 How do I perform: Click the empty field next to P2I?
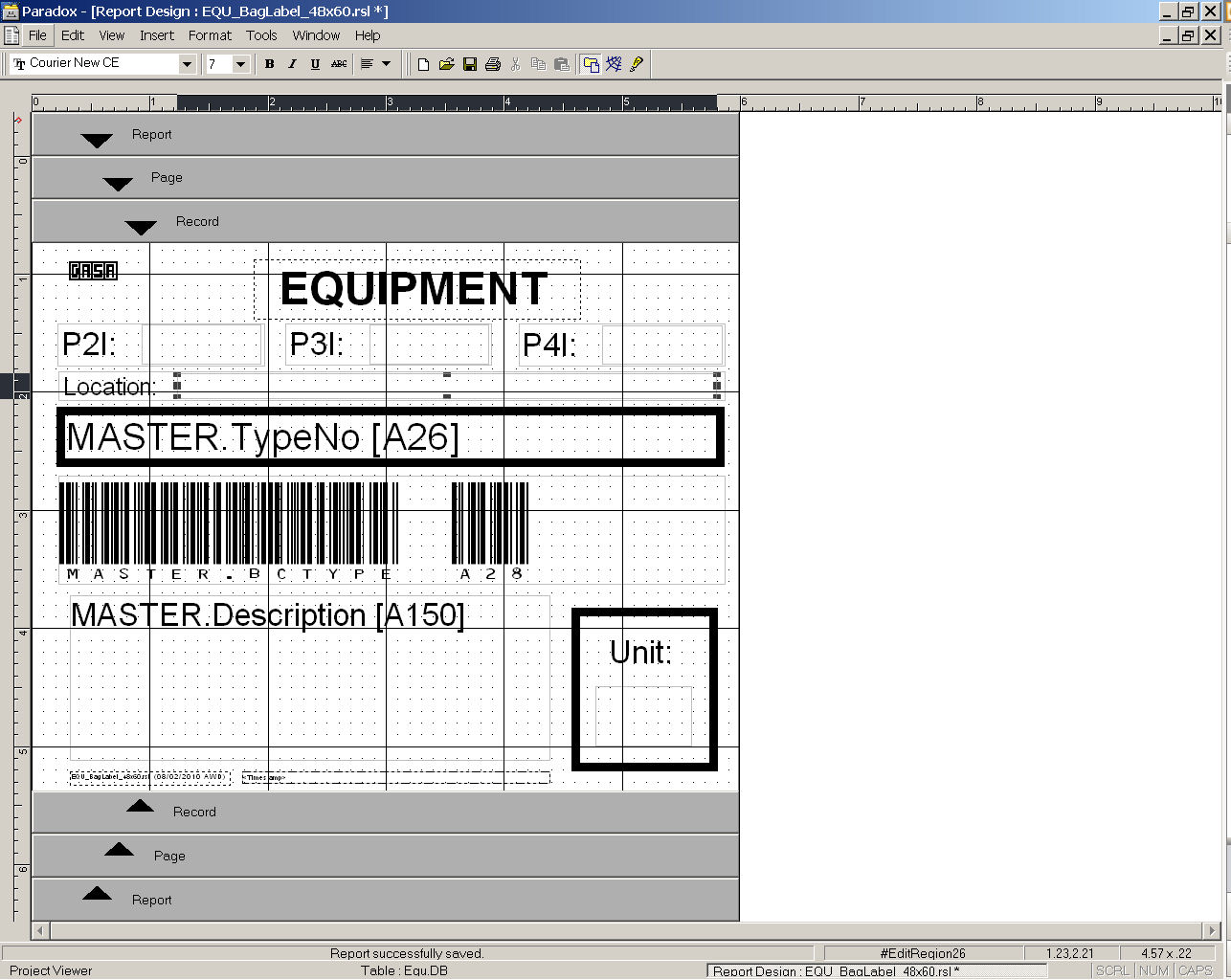pos(201,345)
